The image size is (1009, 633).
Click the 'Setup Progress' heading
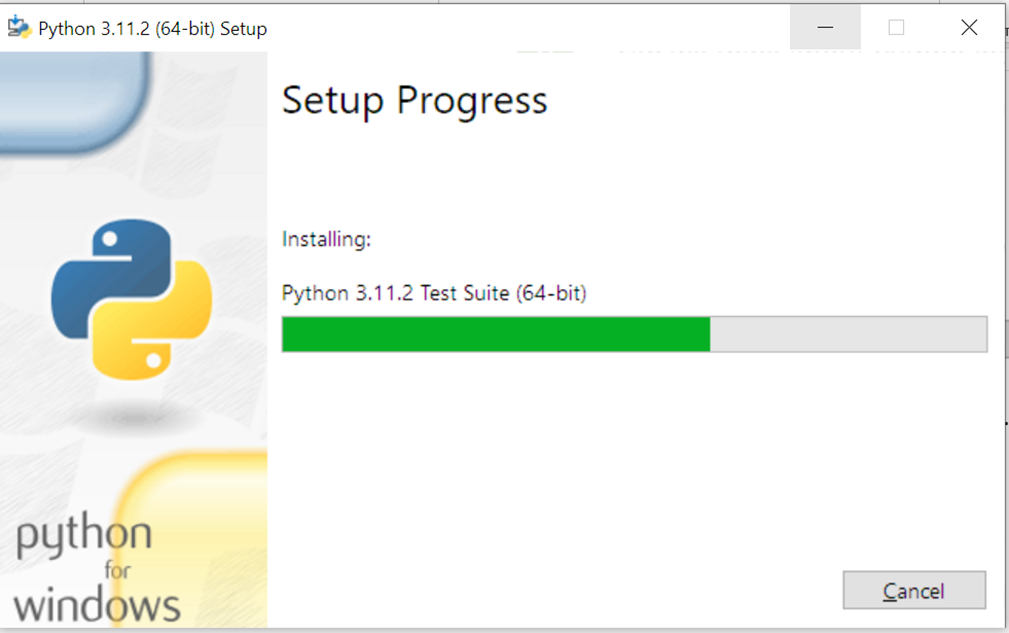tap(414, 100)
